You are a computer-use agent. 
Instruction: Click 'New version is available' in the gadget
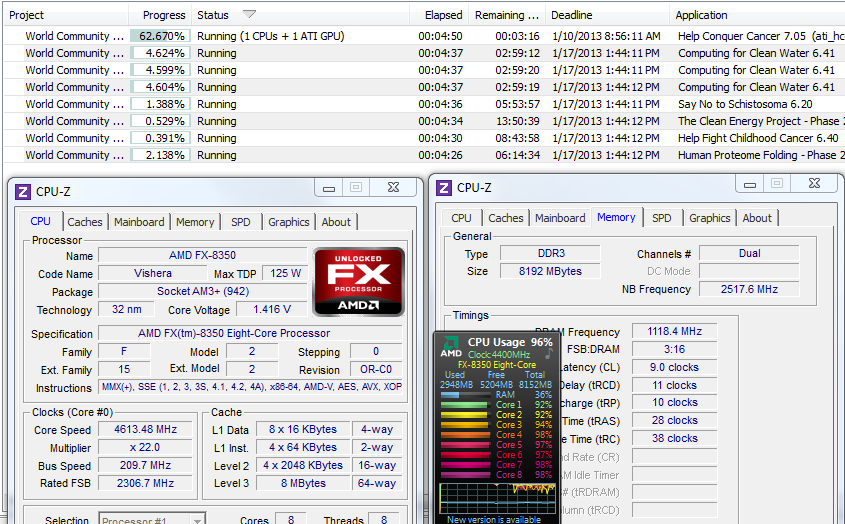pos(494,519)
